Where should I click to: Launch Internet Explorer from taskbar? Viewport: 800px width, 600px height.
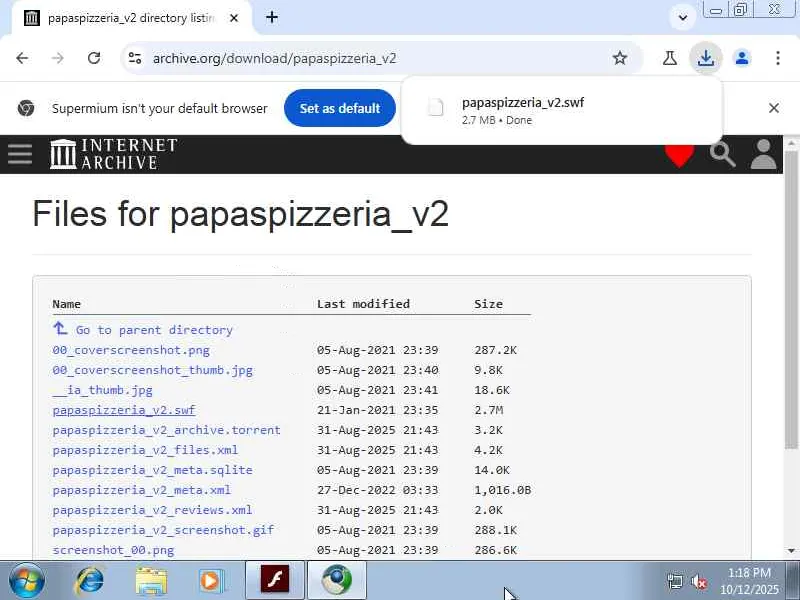(x=89, y=581)
